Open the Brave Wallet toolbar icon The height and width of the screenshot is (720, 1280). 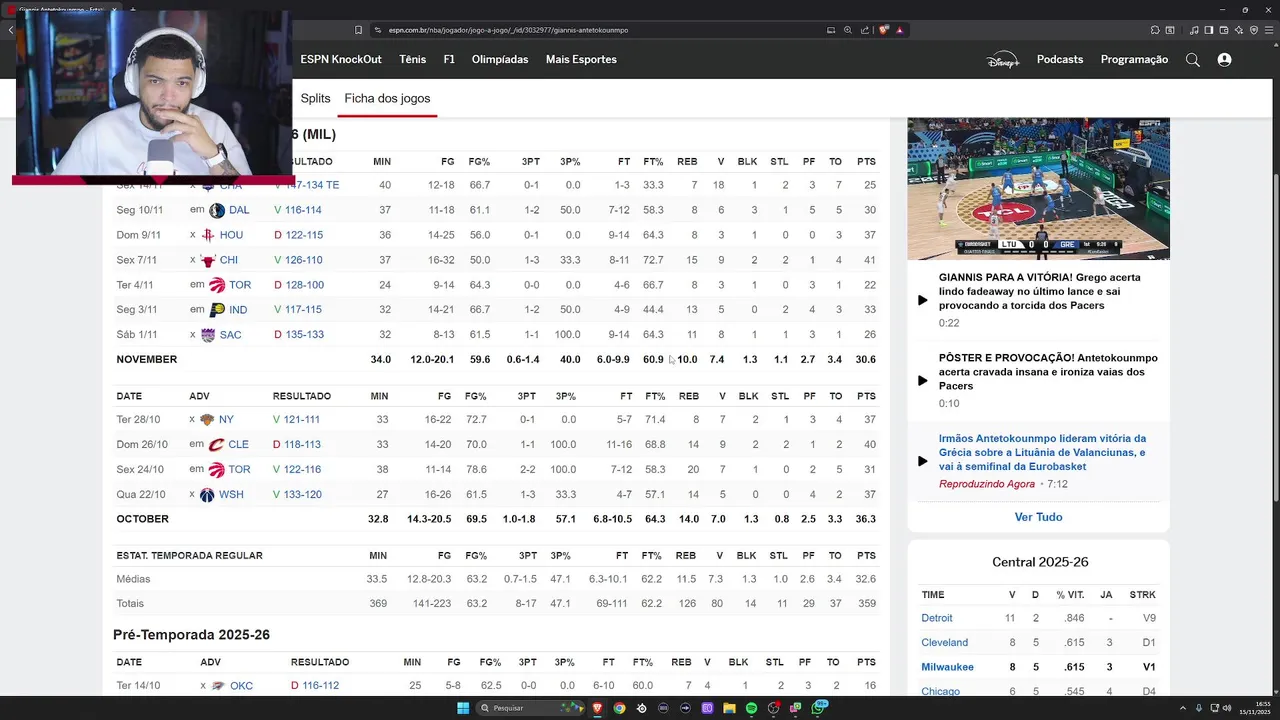coord(1224,30)
